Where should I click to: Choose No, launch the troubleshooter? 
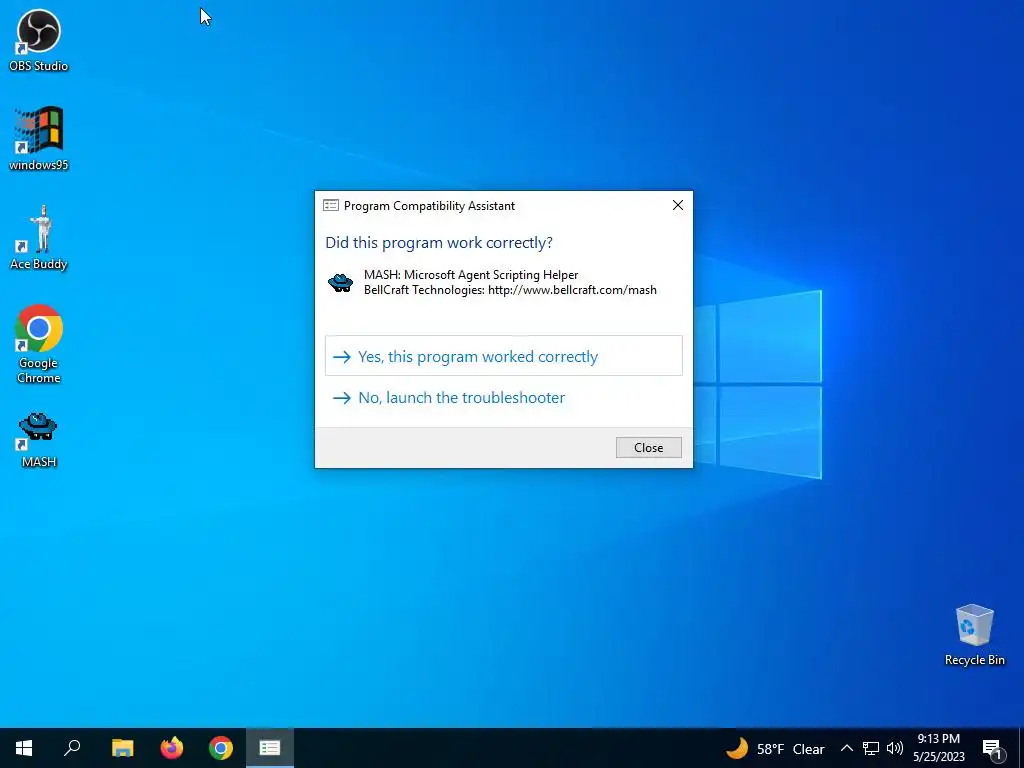point(504,397)
